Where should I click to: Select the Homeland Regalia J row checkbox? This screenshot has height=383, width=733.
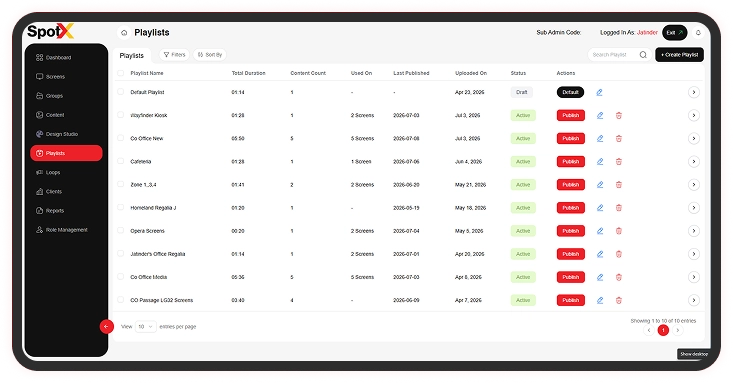click(x=121, y=207)
